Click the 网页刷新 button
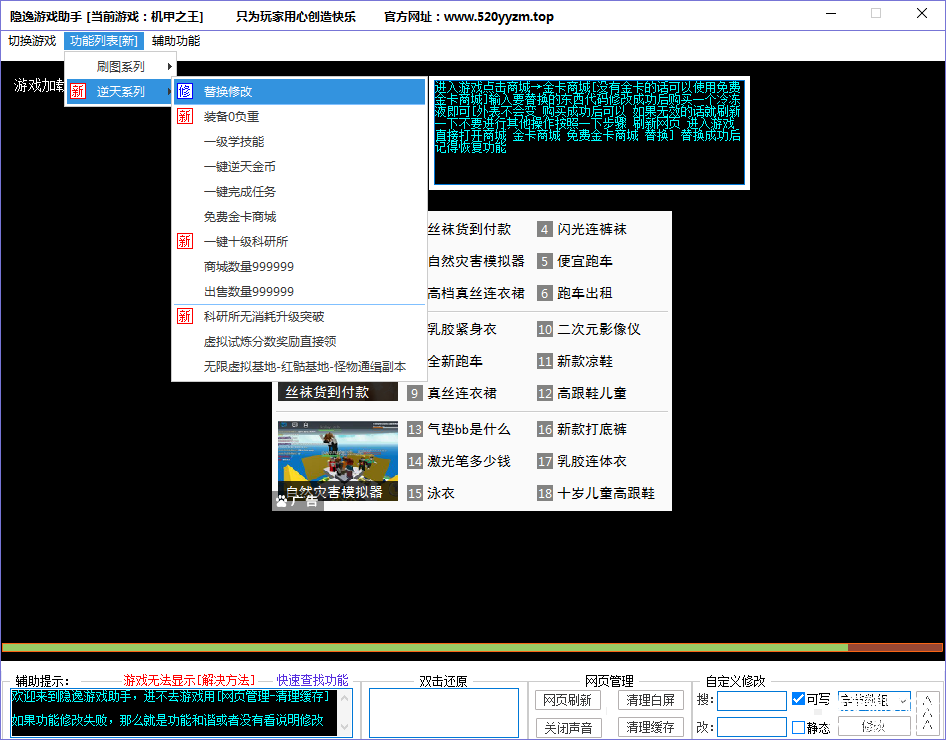Screen dimensions: 946x740 pyautogui.click(x=567, y=700)
